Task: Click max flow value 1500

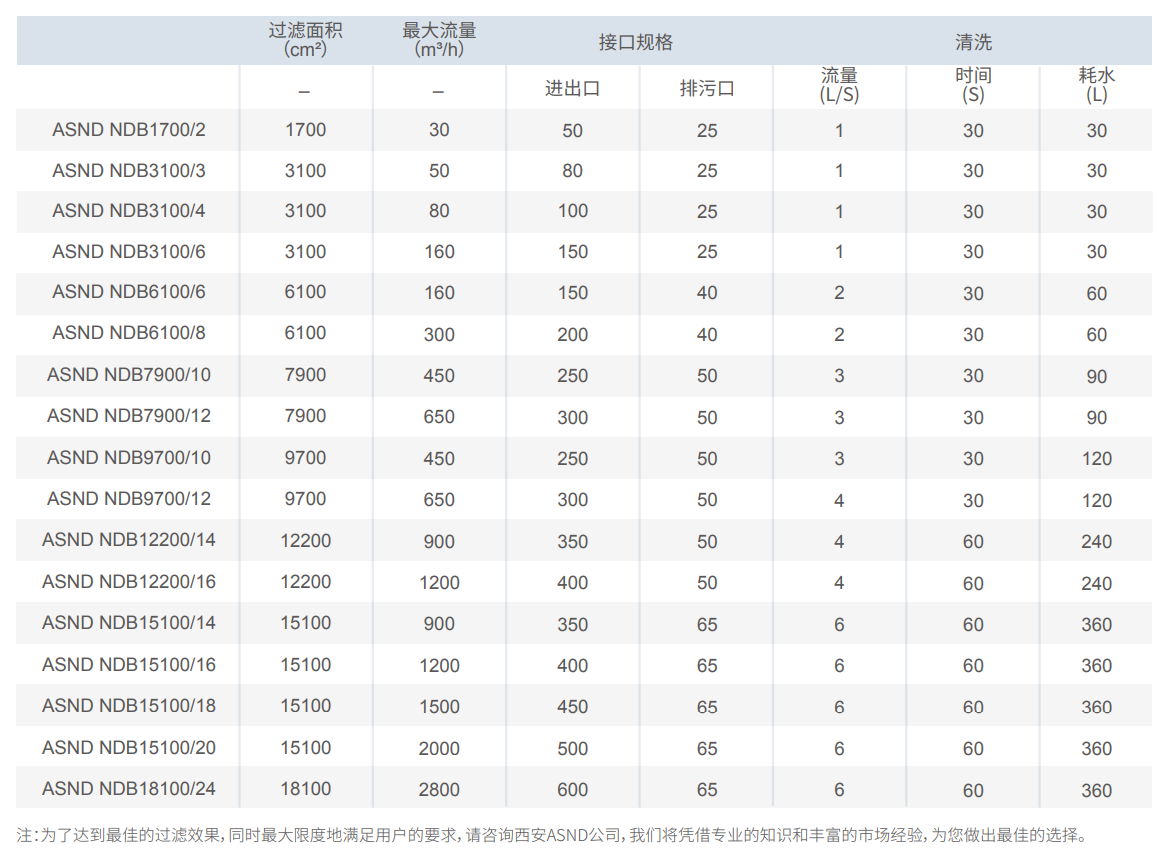Action: [439, 707]
